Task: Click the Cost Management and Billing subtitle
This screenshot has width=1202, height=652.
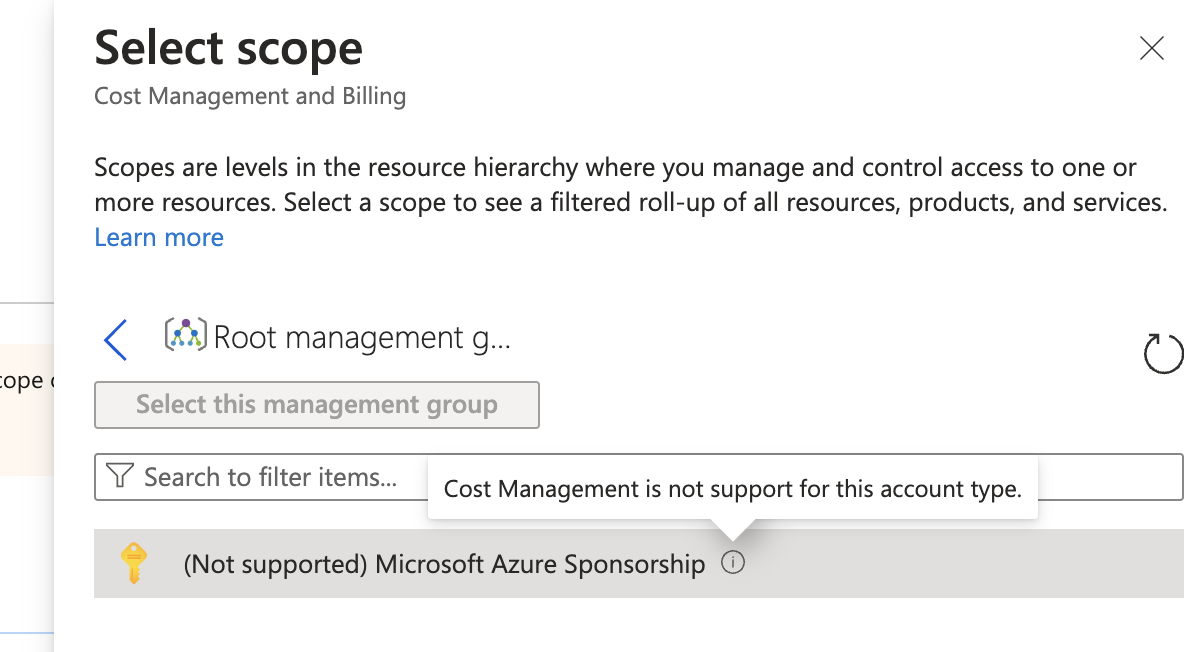Action: point(250,97)
